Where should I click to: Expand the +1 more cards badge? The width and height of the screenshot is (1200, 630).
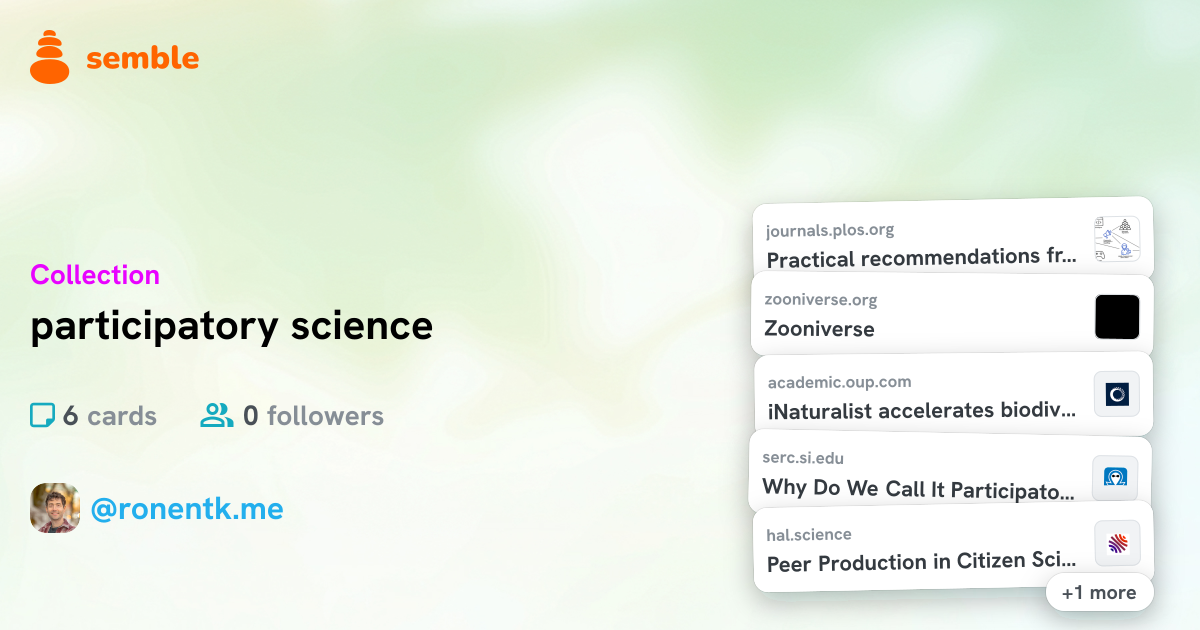coord(1099,592)
